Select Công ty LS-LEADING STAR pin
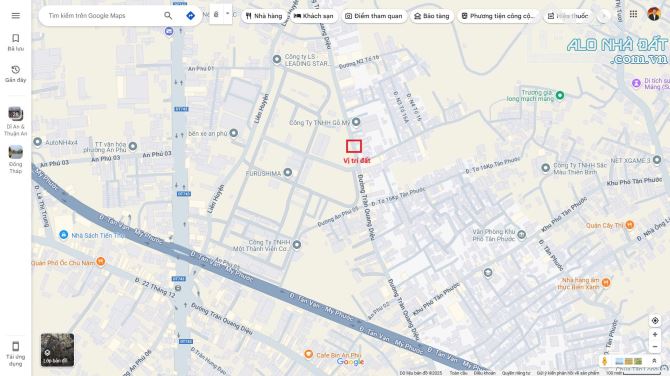Image resolution: width=670 pixels, height=376 pixels. pyautogui.click(x=277, y=59)
